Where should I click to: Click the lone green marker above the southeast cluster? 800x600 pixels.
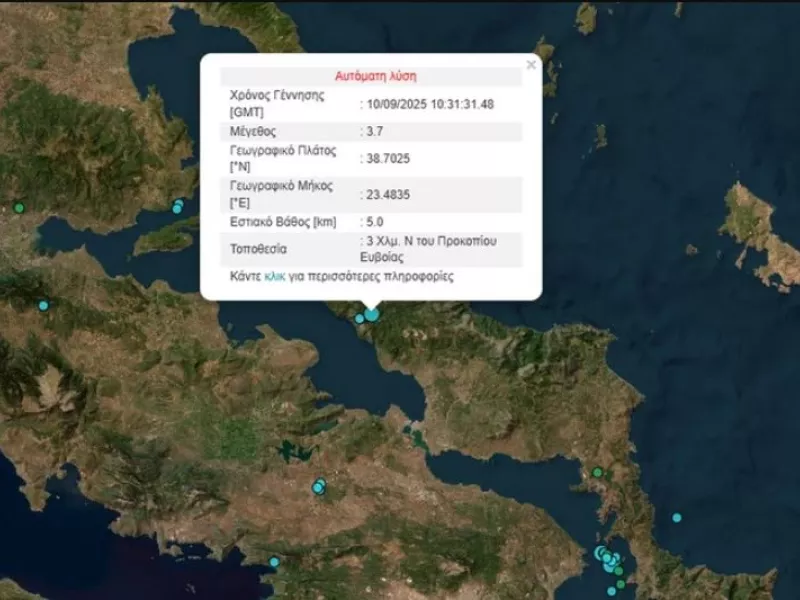[597, 472]
